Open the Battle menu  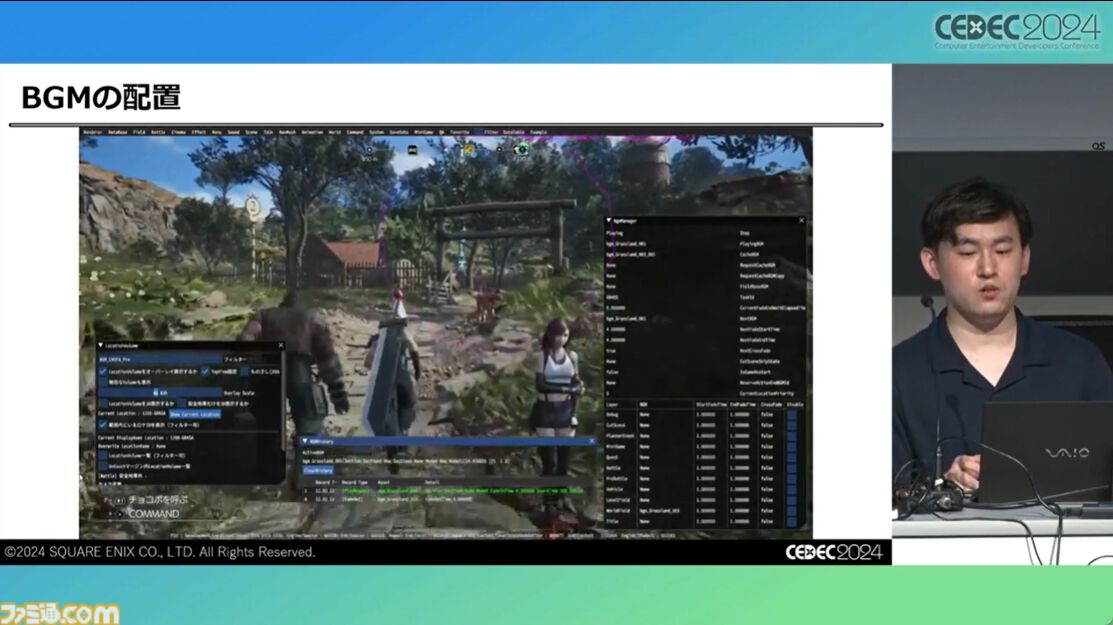[158, 132]
